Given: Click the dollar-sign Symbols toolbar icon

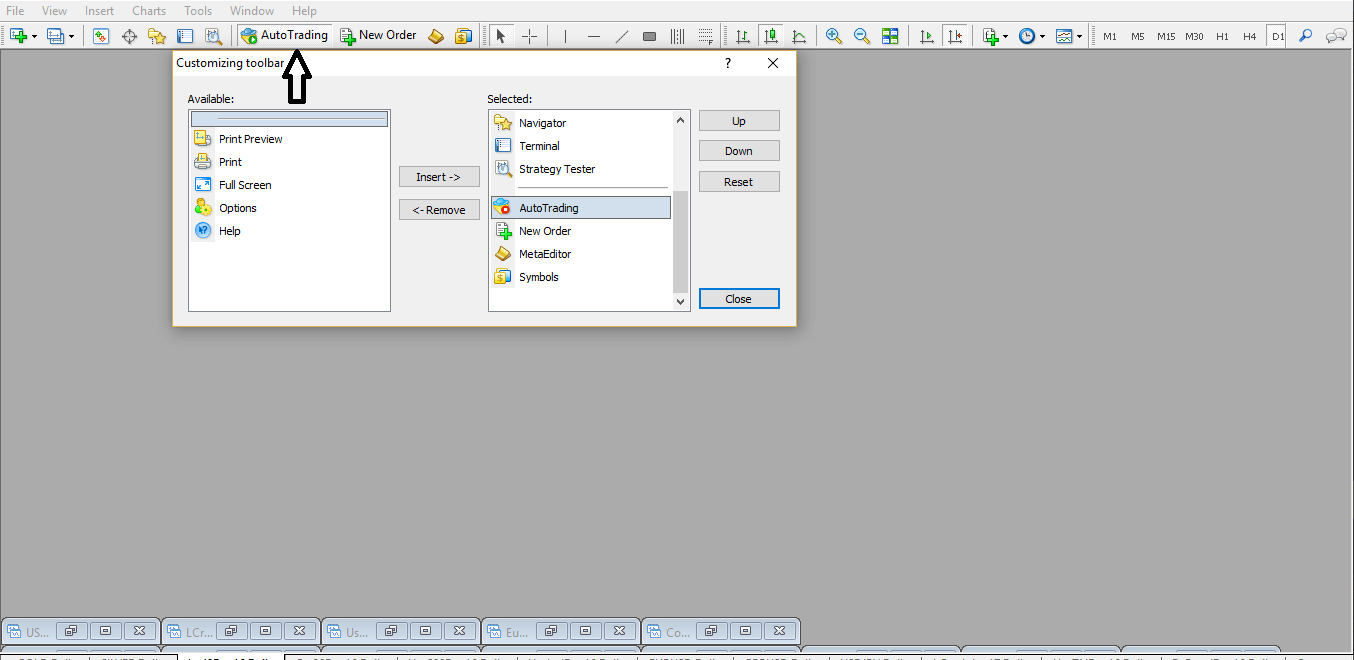Looking at the screenshot, I should [463, 36].
